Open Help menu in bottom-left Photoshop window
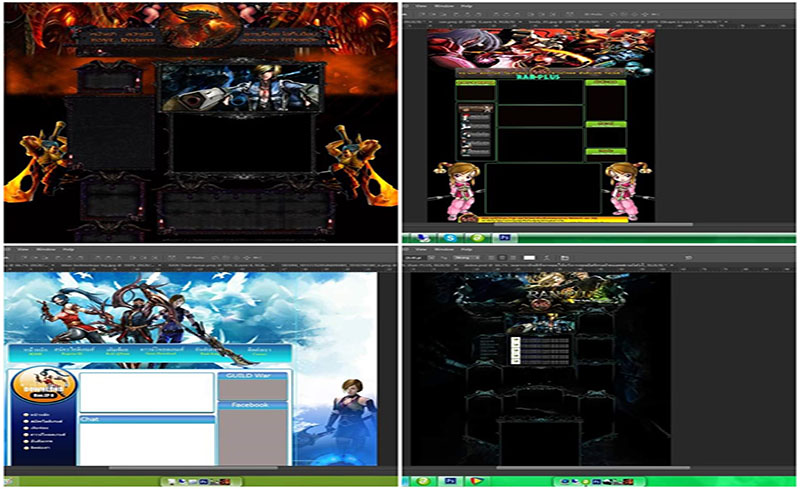Image resolution: width=800 pixels, height=489 pixels. pyautogui.click(x=69, y=248)
